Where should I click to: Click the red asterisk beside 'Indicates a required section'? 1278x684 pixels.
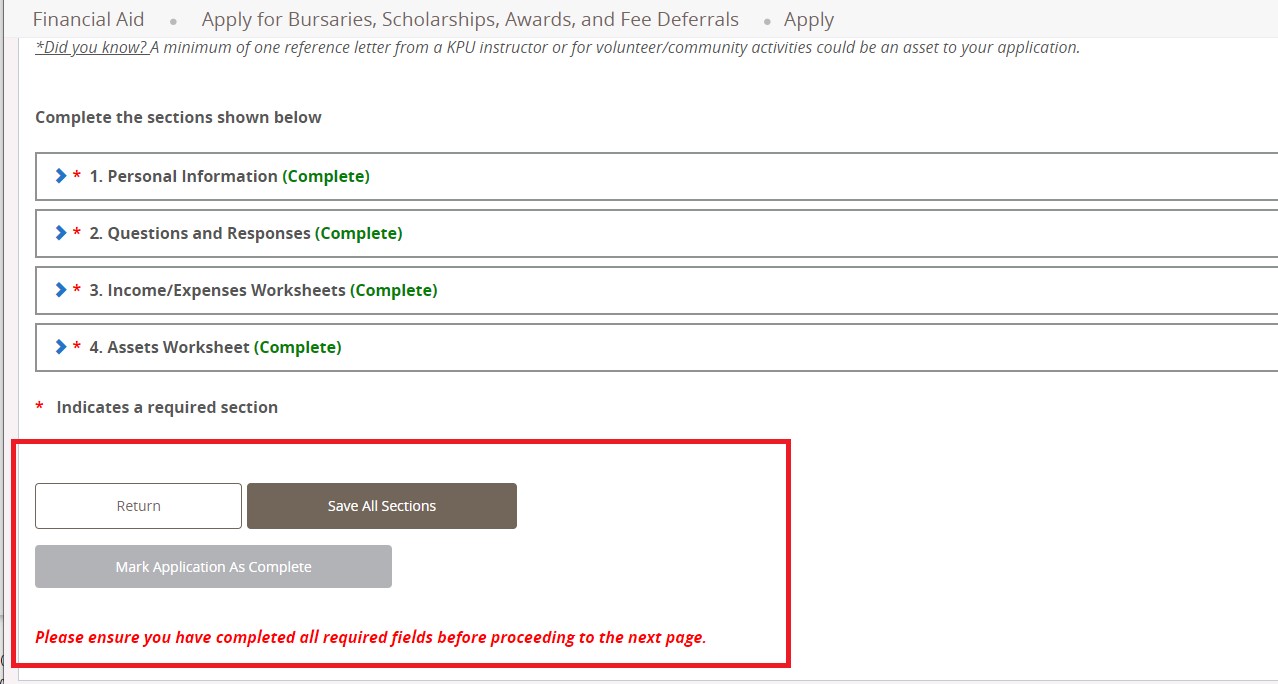pos(40,408)
